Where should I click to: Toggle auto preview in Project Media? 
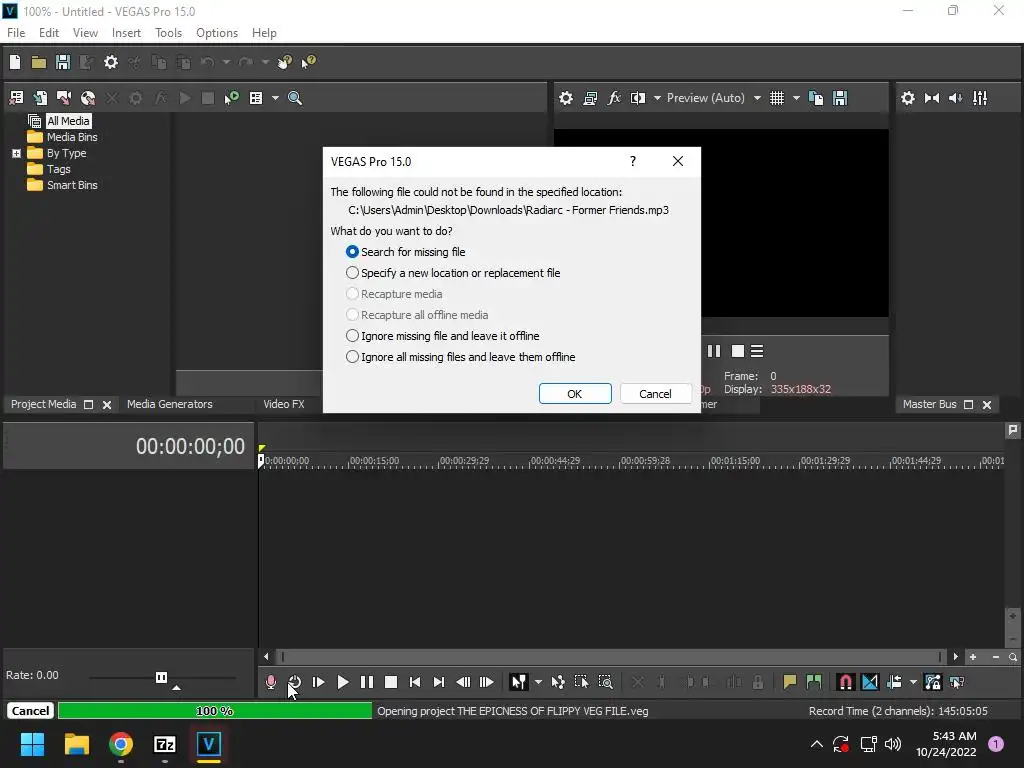point(232,98)
